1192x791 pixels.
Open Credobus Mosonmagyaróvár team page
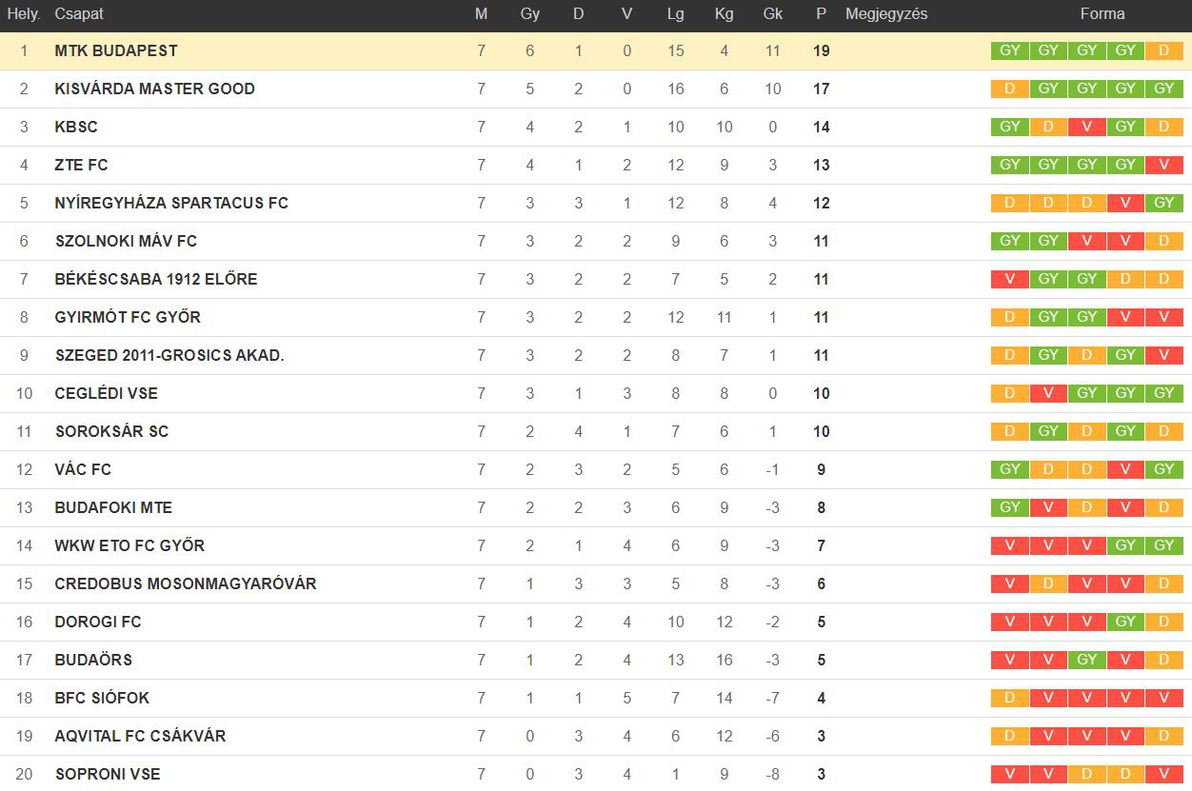(185, 584)
